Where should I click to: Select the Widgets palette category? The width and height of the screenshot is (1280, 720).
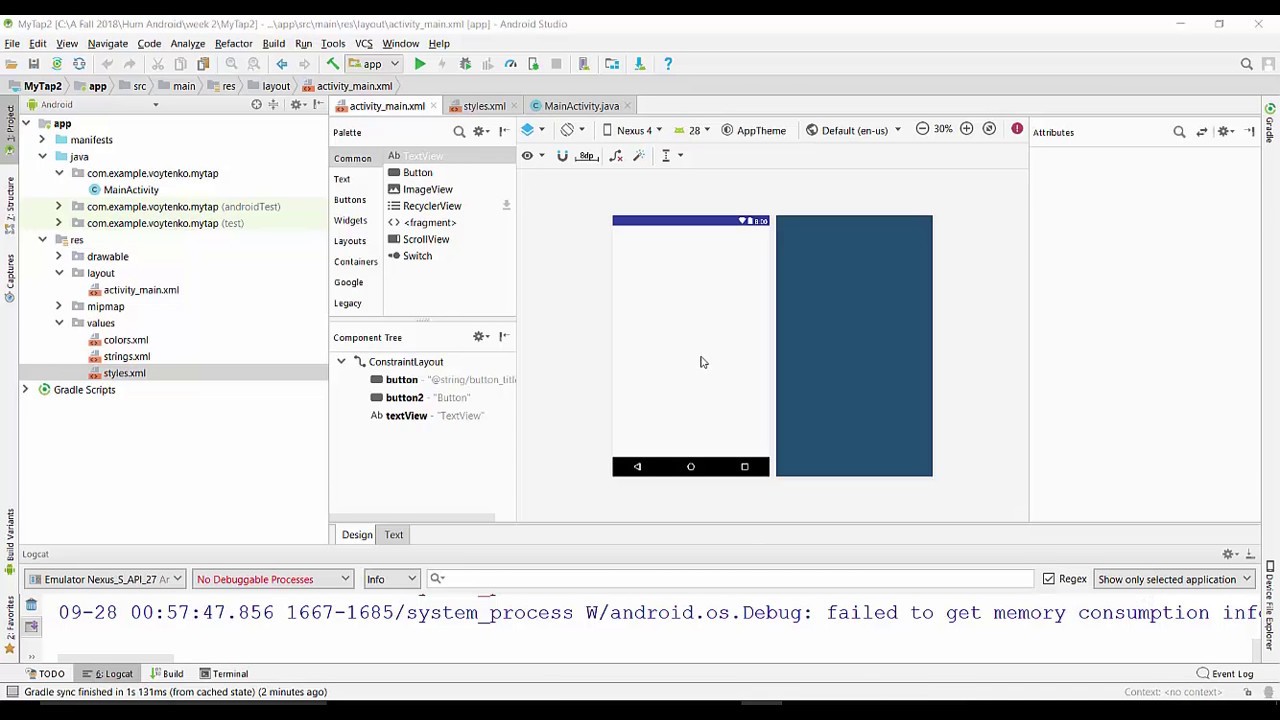[350, 220]
